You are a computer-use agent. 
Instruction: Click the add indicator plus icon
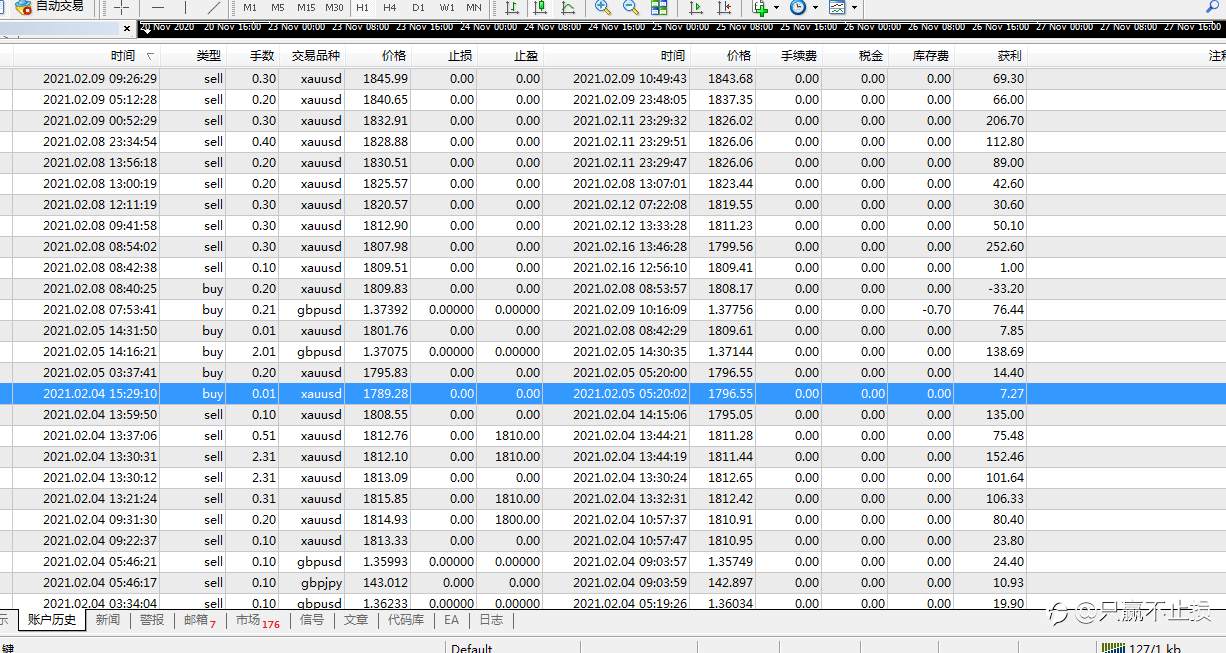(761, 7)
